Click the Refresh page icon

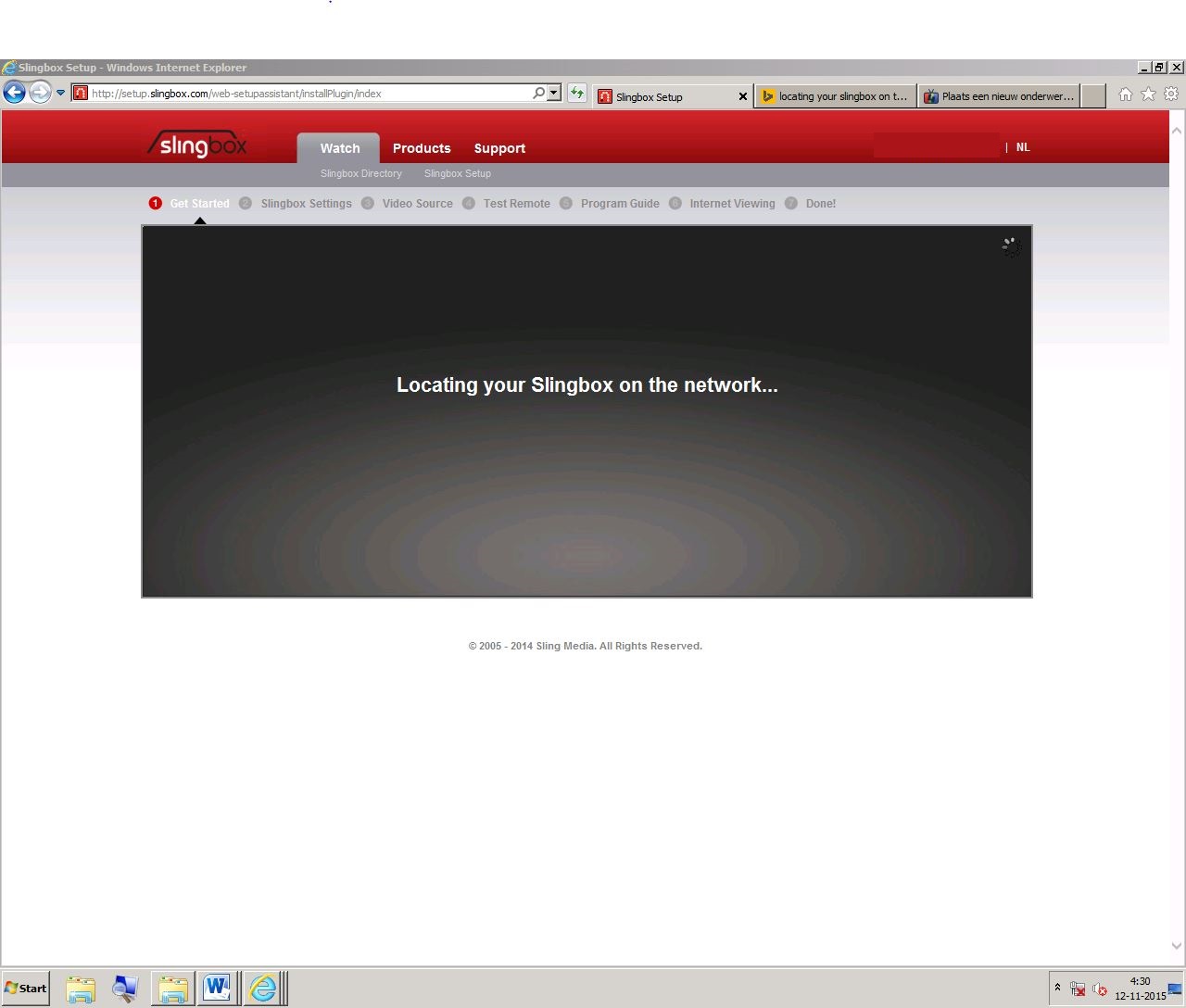pos(577,93)
